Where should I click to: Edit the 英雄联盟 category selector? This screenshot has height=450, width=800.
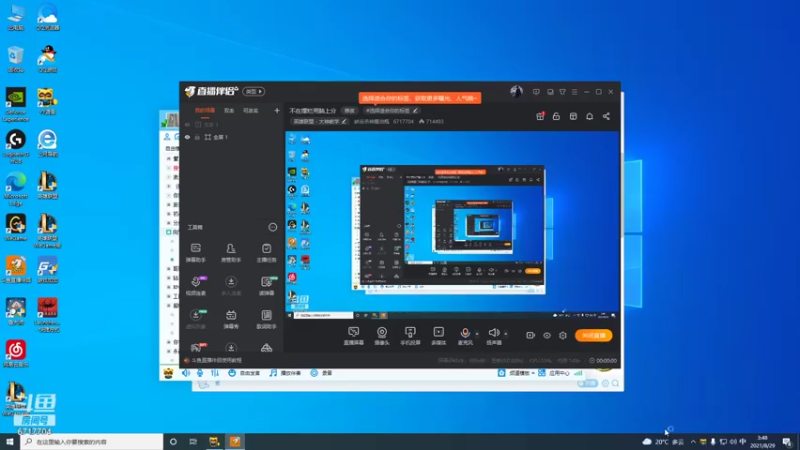tap(319, 121)
